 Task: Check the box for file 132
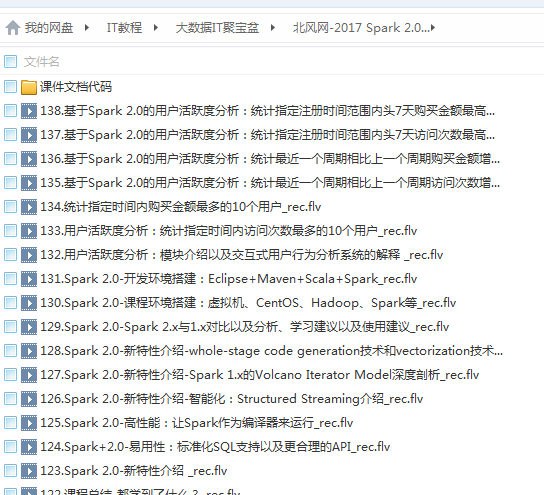tap(10, 255)
